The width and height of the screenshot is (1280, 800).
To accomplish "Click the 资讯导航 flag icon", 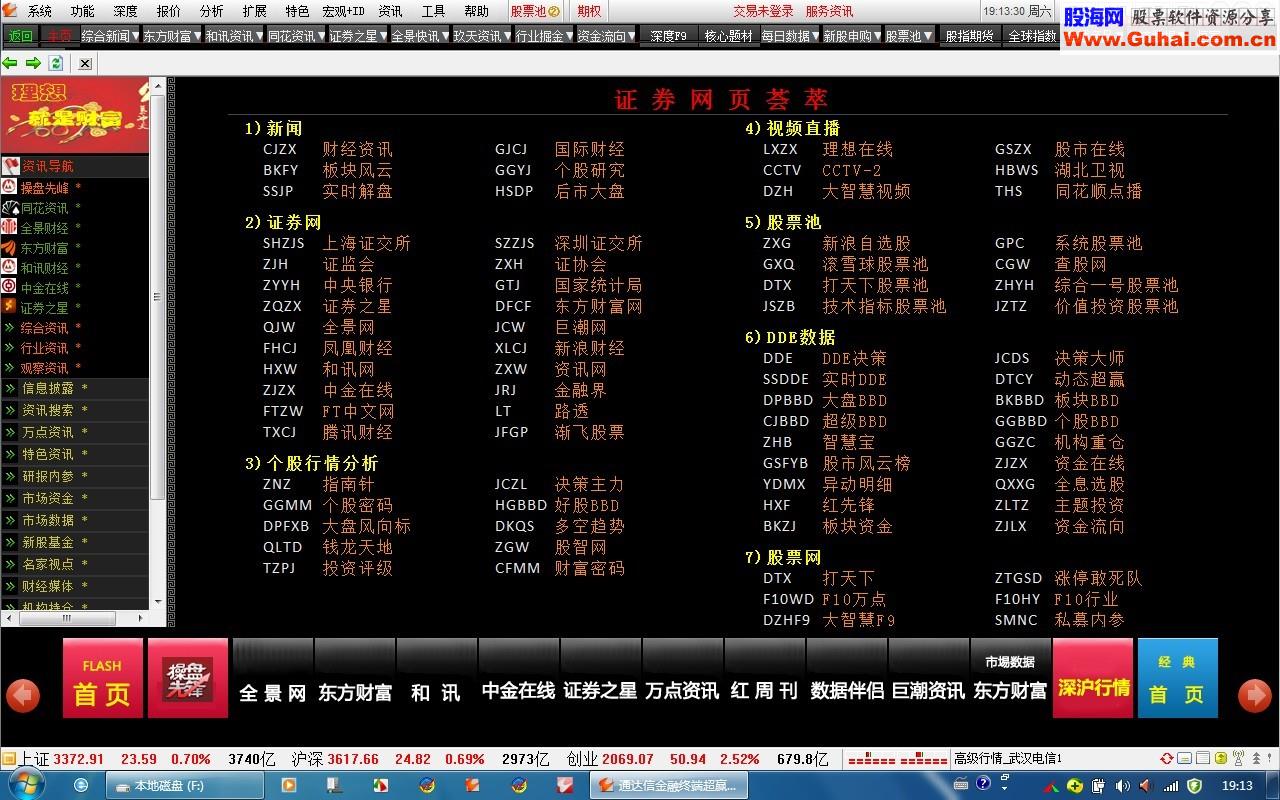I will click(x=10, y=166).
